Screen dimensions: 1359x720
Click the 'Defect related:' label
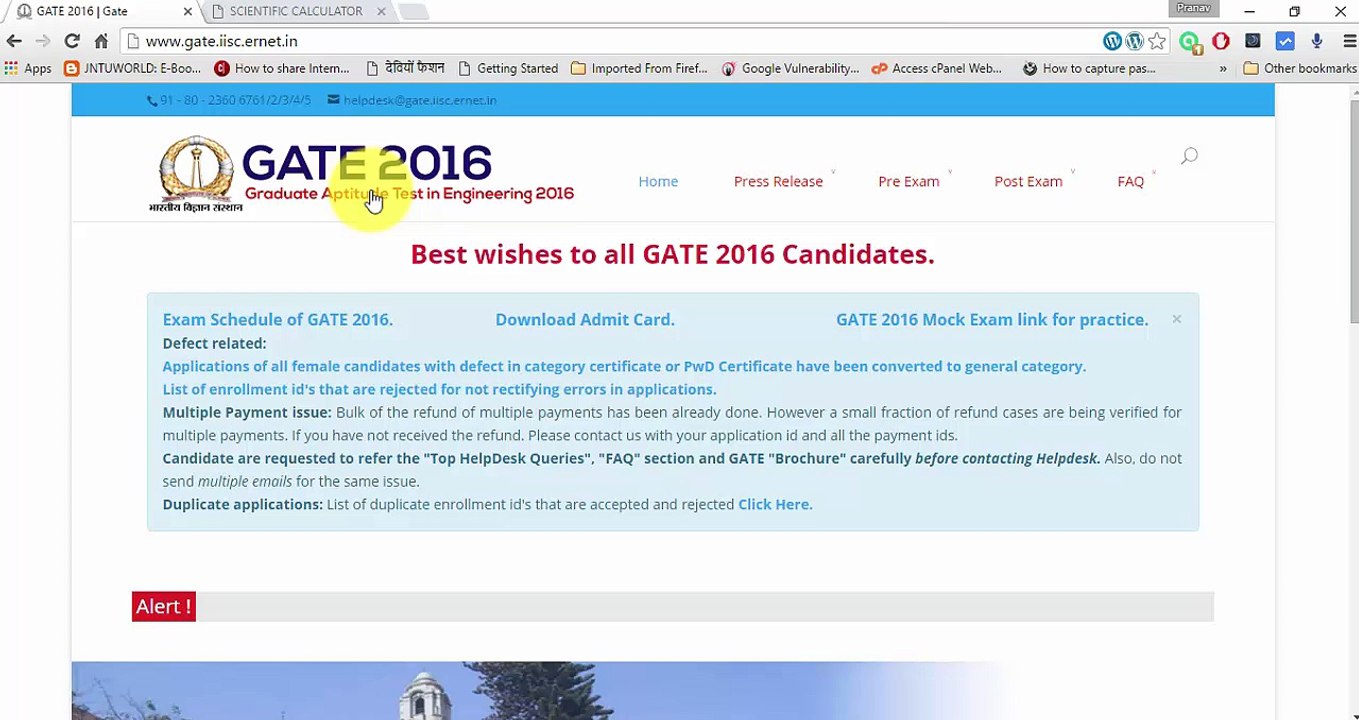(x=214, y=343)
